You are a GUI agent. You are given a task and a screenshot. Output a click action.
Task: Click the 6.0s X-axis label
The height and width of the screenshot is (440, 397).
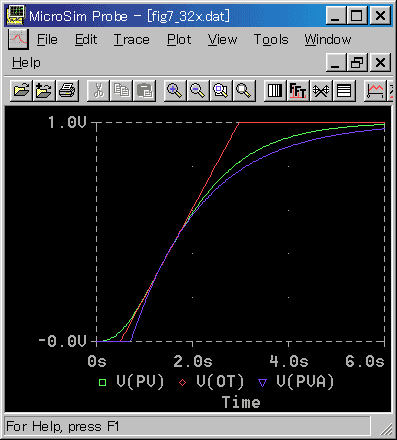pos(365,361)
